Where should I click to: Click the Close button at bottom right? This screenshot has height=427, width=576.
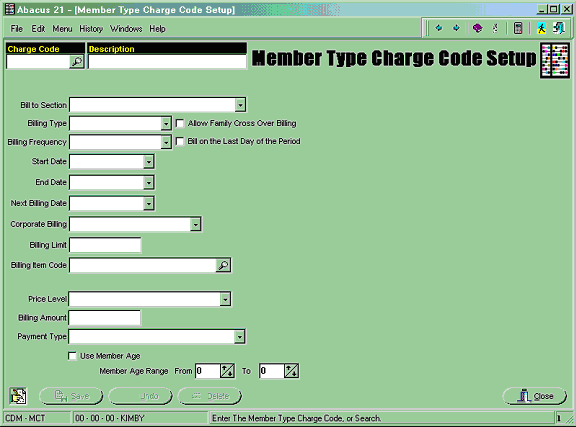(535, 396)
